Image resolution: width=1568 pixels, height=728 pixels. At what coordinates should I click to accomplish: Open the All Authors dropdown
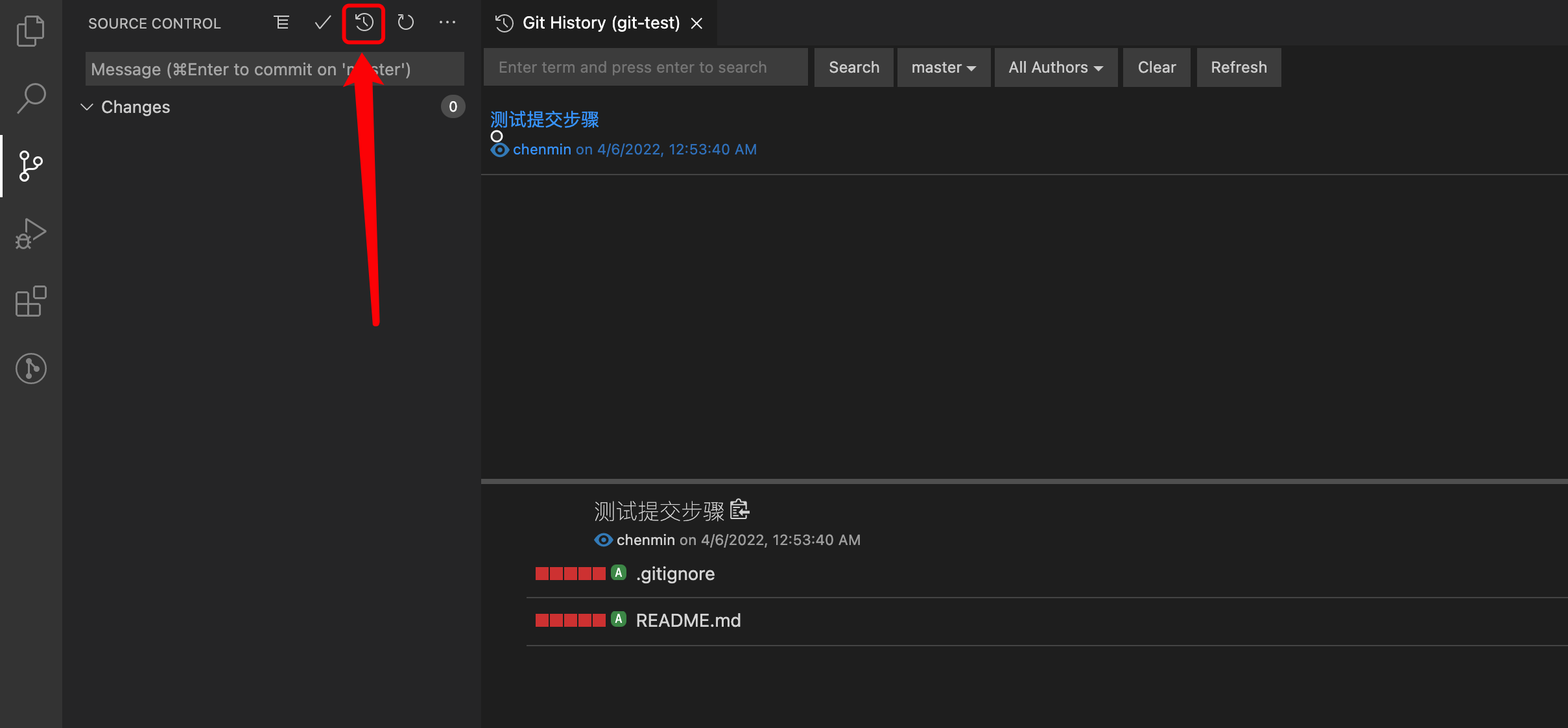pyautogui.click(x=1055, y=67)
